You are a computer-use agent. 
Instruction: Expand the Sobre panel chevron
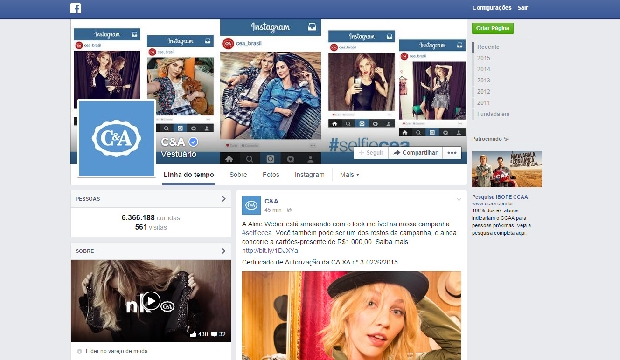223,251
